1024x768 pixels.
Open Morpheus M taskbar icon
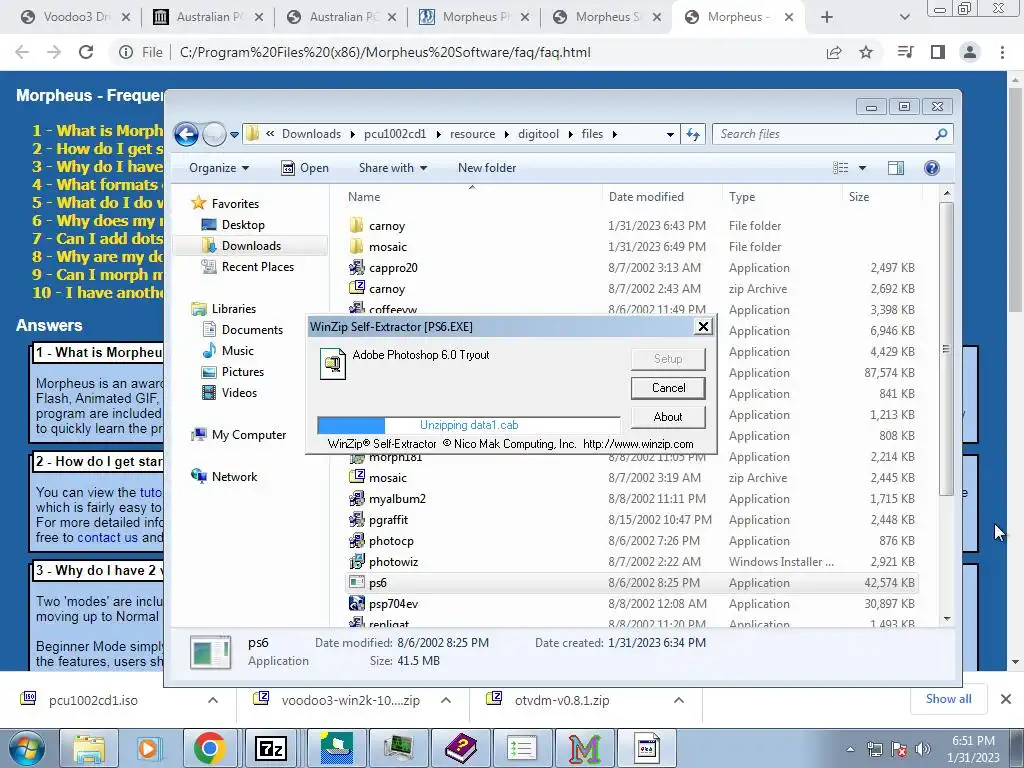[585, 748]
